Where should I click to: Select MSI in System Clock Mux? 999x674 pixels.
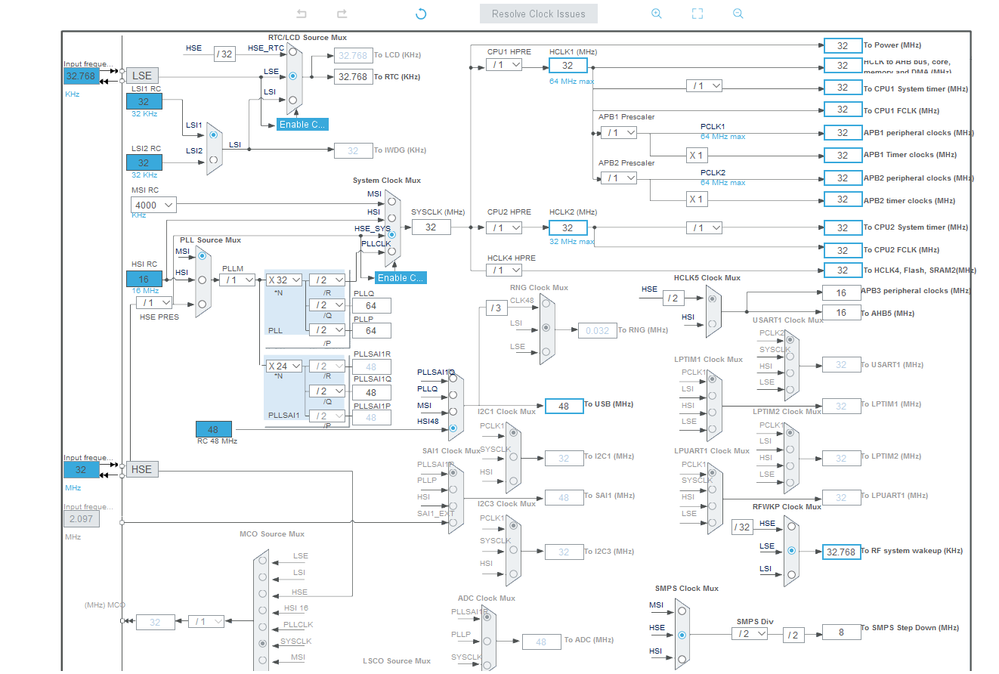(x=392, y=201)
